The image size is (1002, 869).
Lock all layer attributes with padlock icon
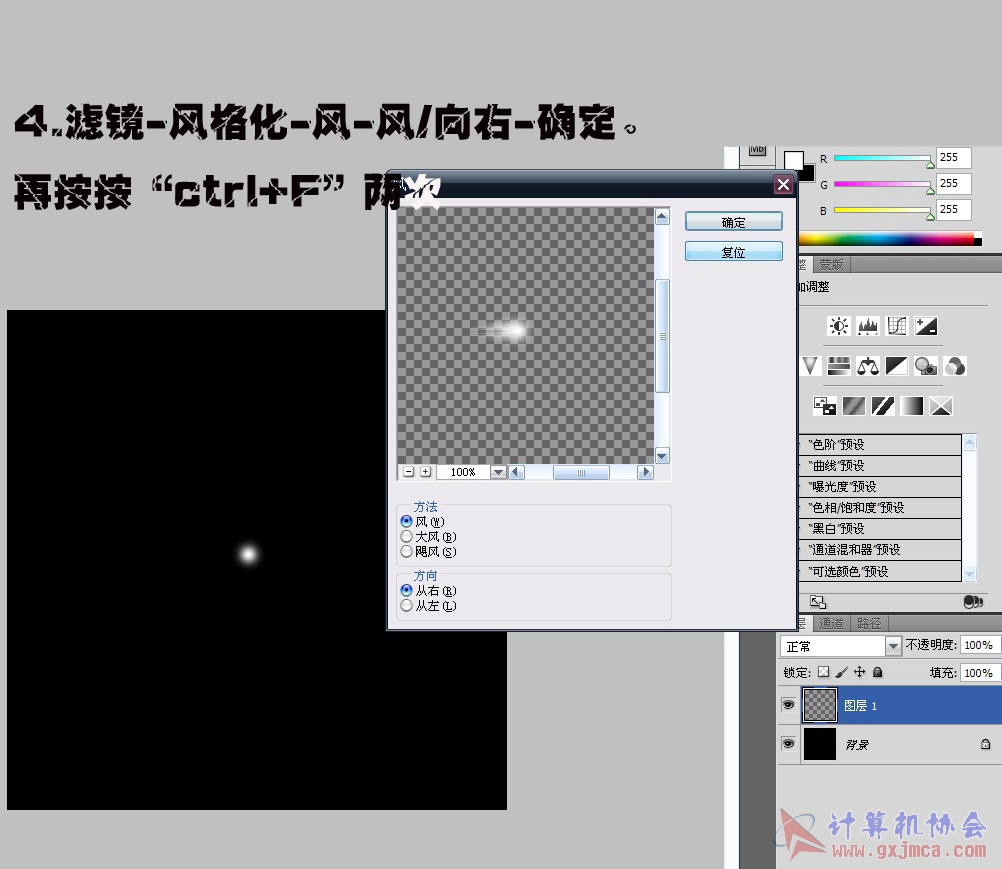click(877, 672)
